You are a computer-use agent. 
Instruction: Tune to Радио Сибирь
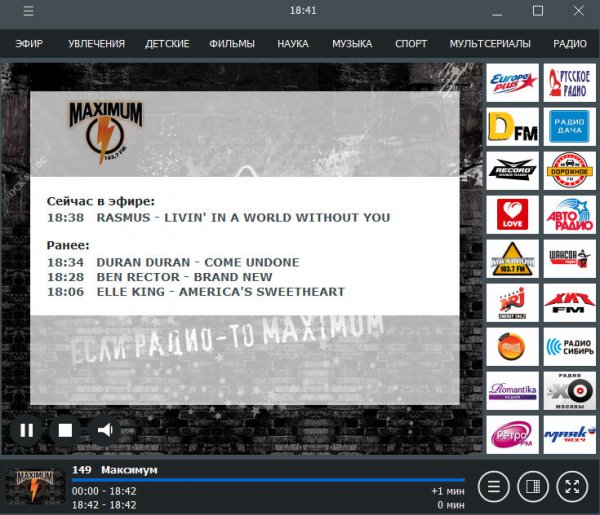tap(569, 347)
